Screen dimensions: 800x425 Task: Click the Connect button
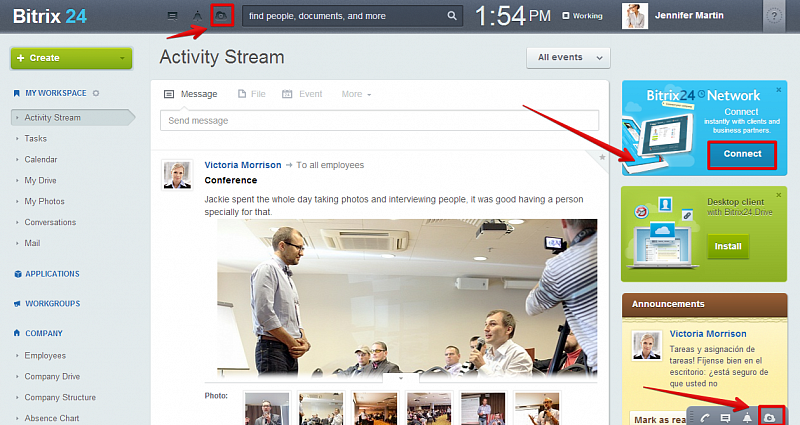tap(742, 154)
